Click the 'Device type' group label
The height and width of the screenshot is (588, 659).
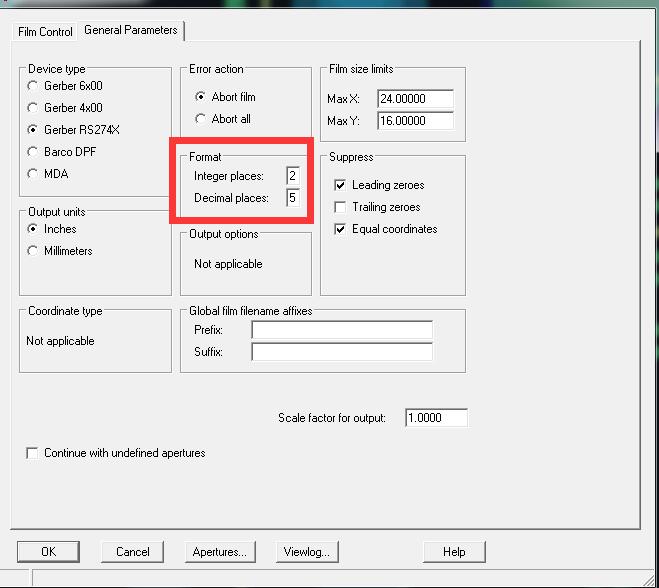57,69
